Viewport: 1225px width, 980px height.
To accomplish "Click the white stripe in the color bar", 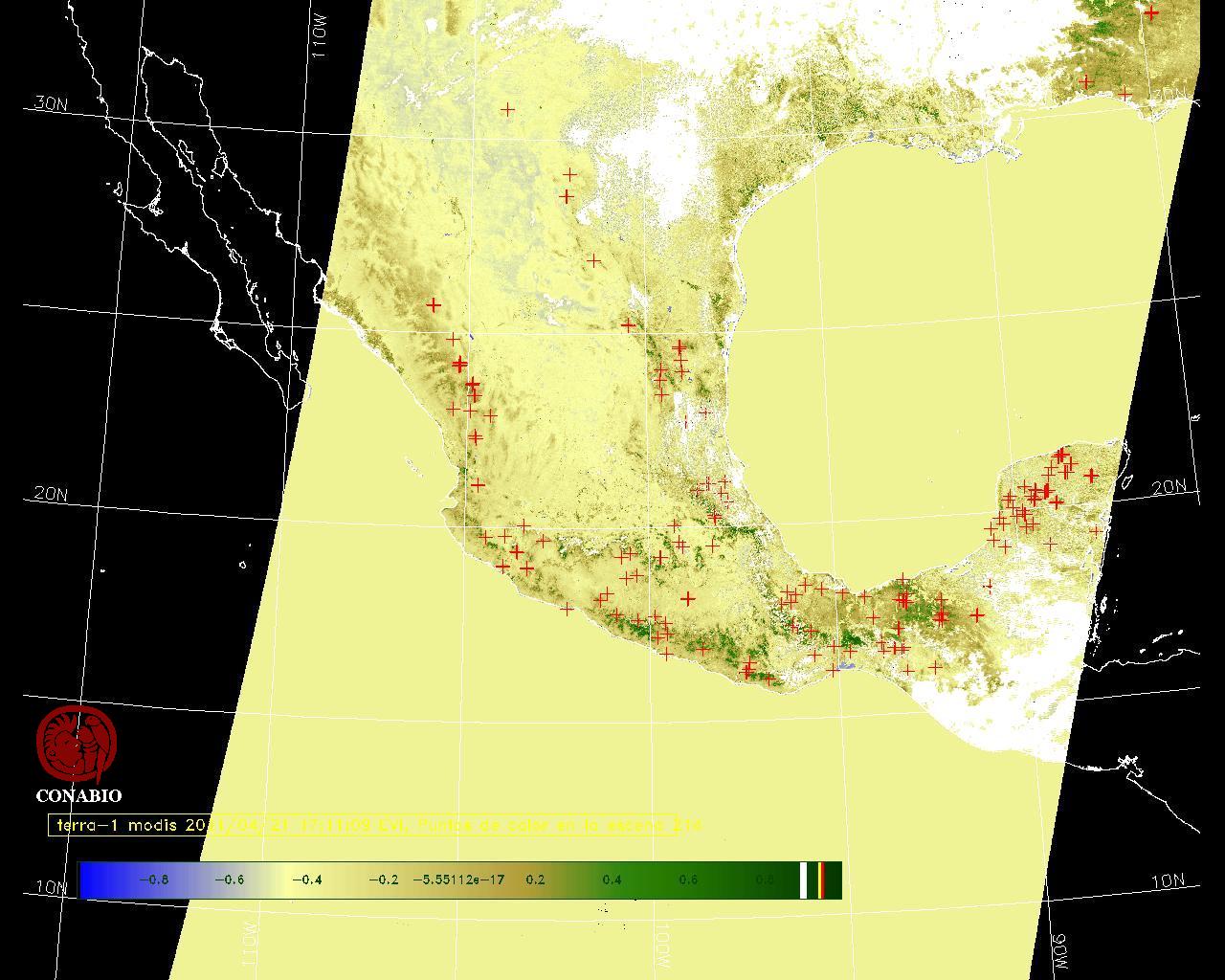I will 804,880.
